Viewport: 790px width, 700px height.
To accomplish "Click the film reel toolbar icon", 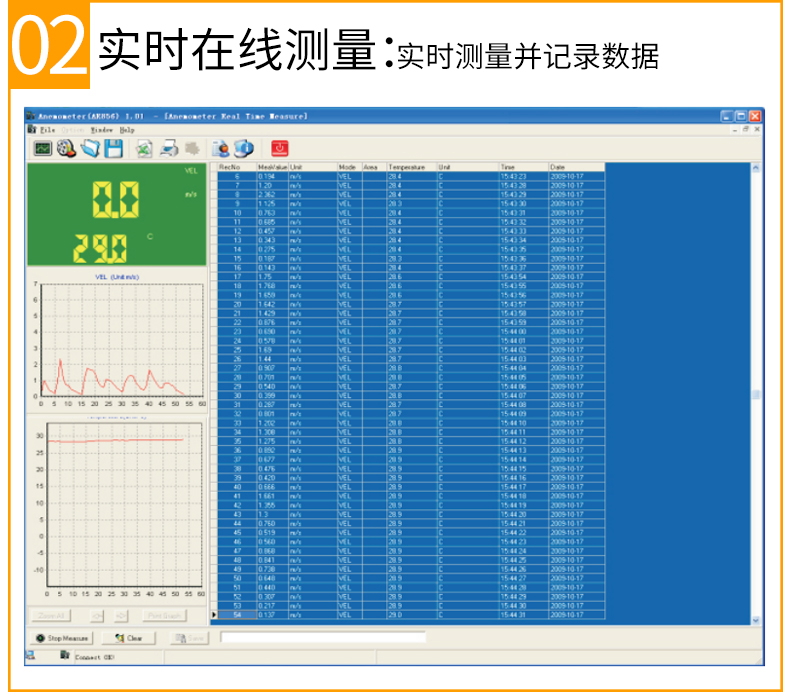I will click(x=66, y=148).
